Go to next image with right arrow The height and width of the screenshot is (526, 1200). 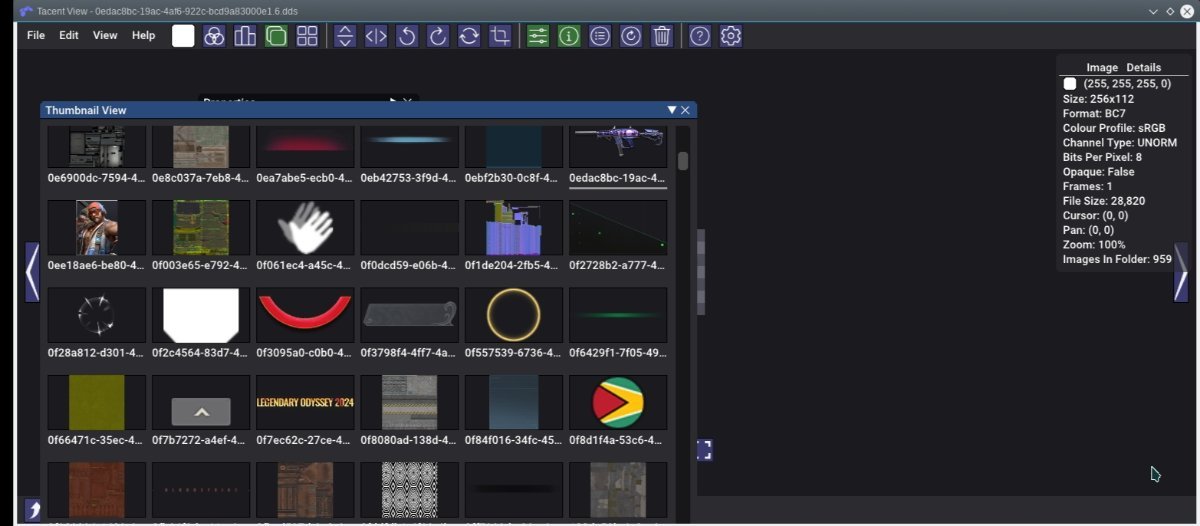pos(1181,272)
